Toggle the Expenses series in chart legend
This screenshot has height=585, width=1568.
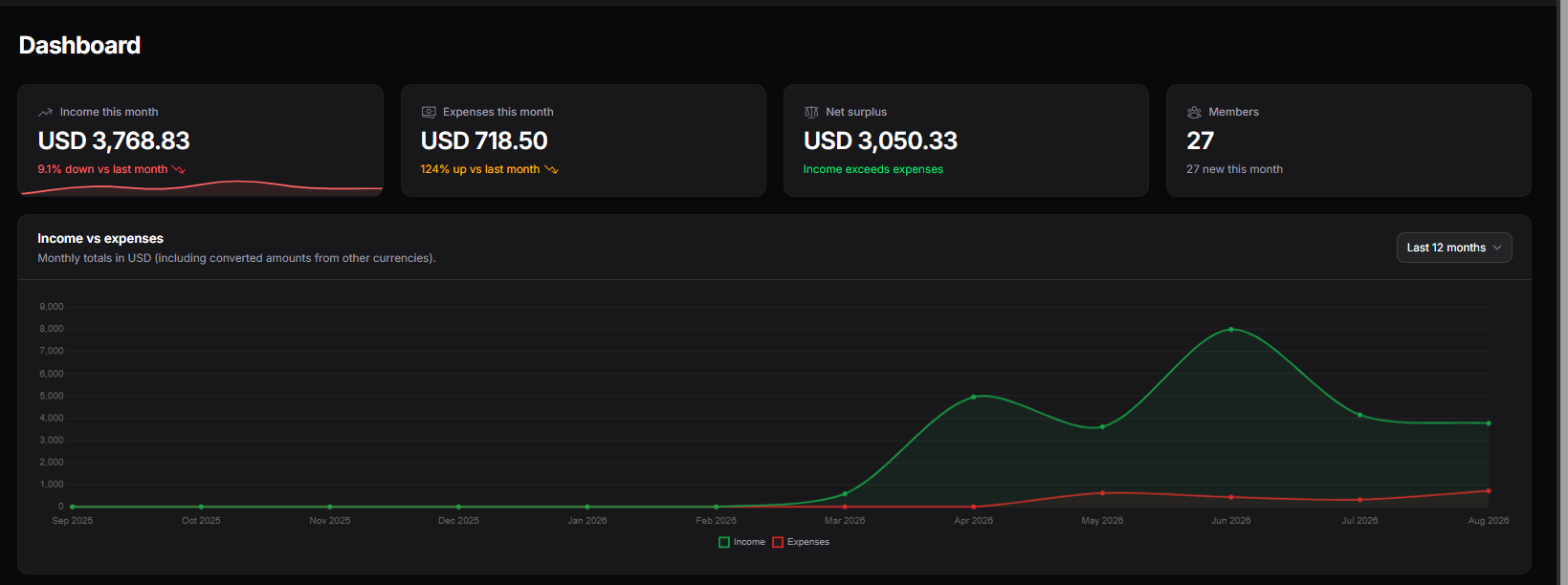801,542
